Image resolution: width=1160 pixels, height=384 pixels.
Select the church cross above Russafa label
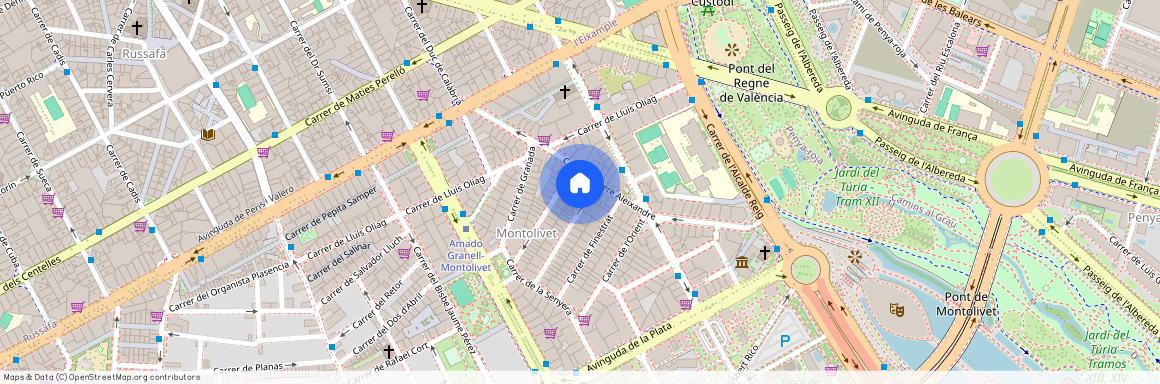click(x=137, y=28)
